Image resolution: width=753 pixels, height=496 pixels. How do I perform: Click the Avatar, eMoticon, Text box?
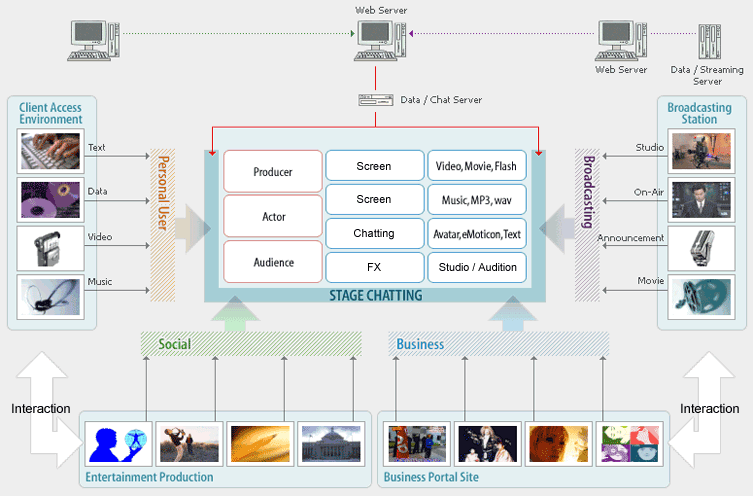(476, 233)
